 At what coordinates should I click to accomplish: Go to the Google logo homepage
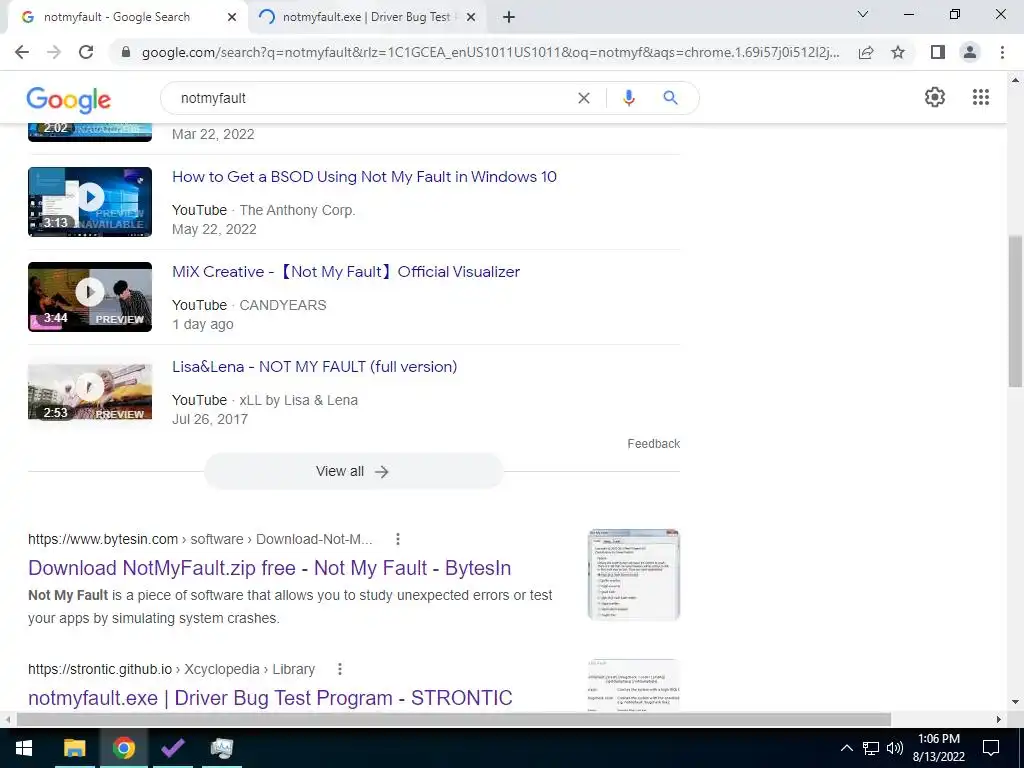coord(69,99)
